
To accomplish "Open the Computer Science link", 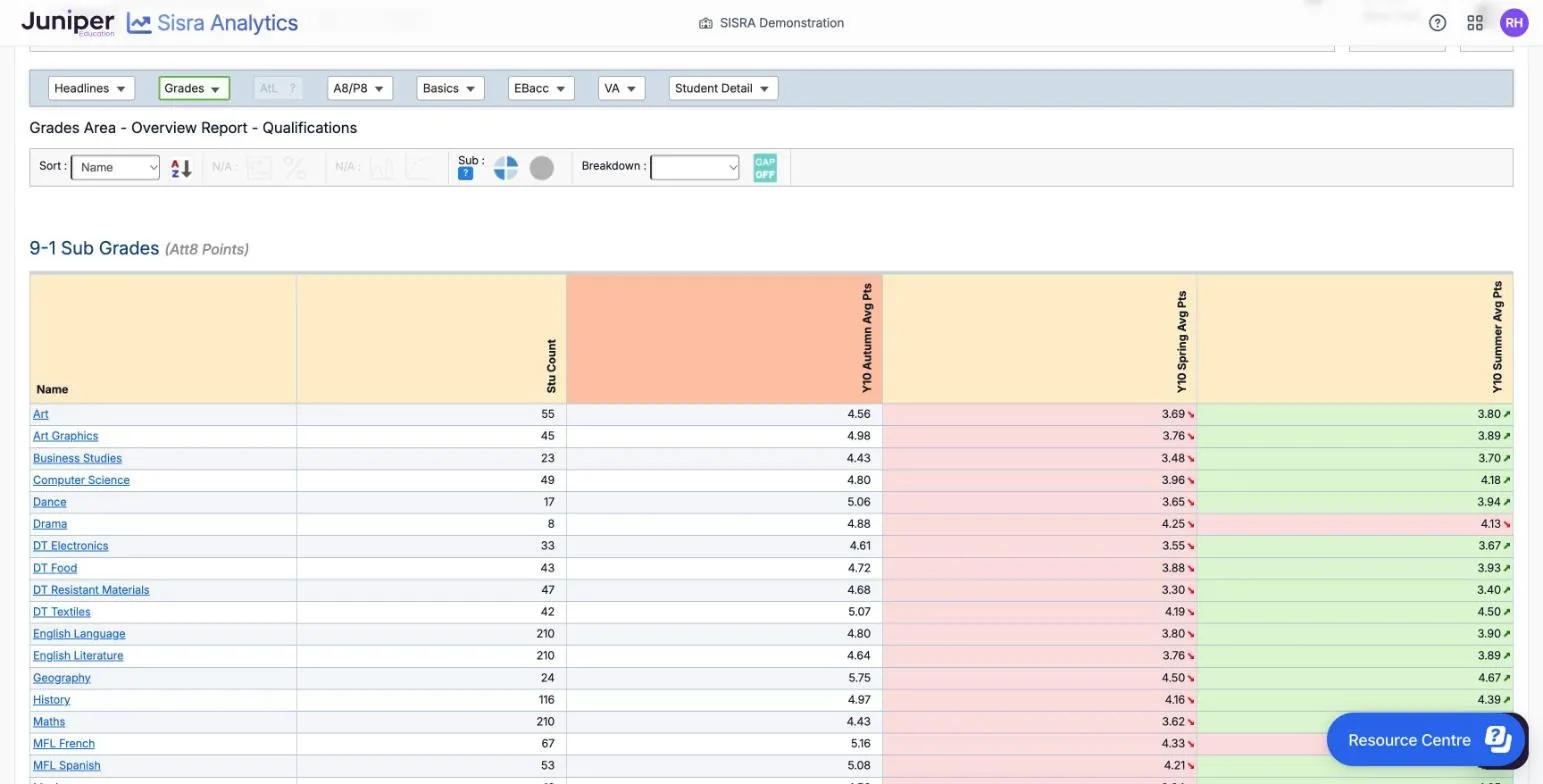I will (81, 480).
